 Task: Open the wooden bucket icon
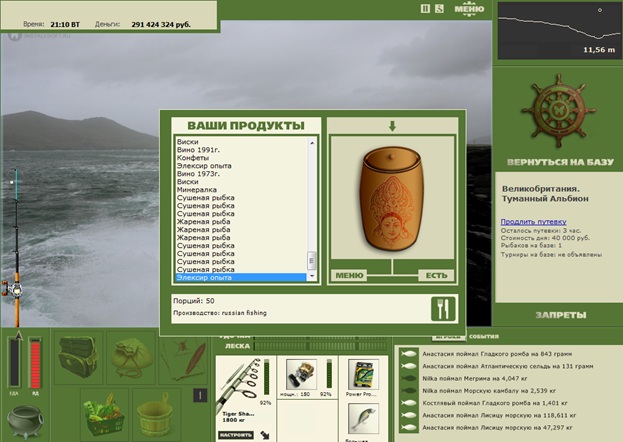click(155, 414)
